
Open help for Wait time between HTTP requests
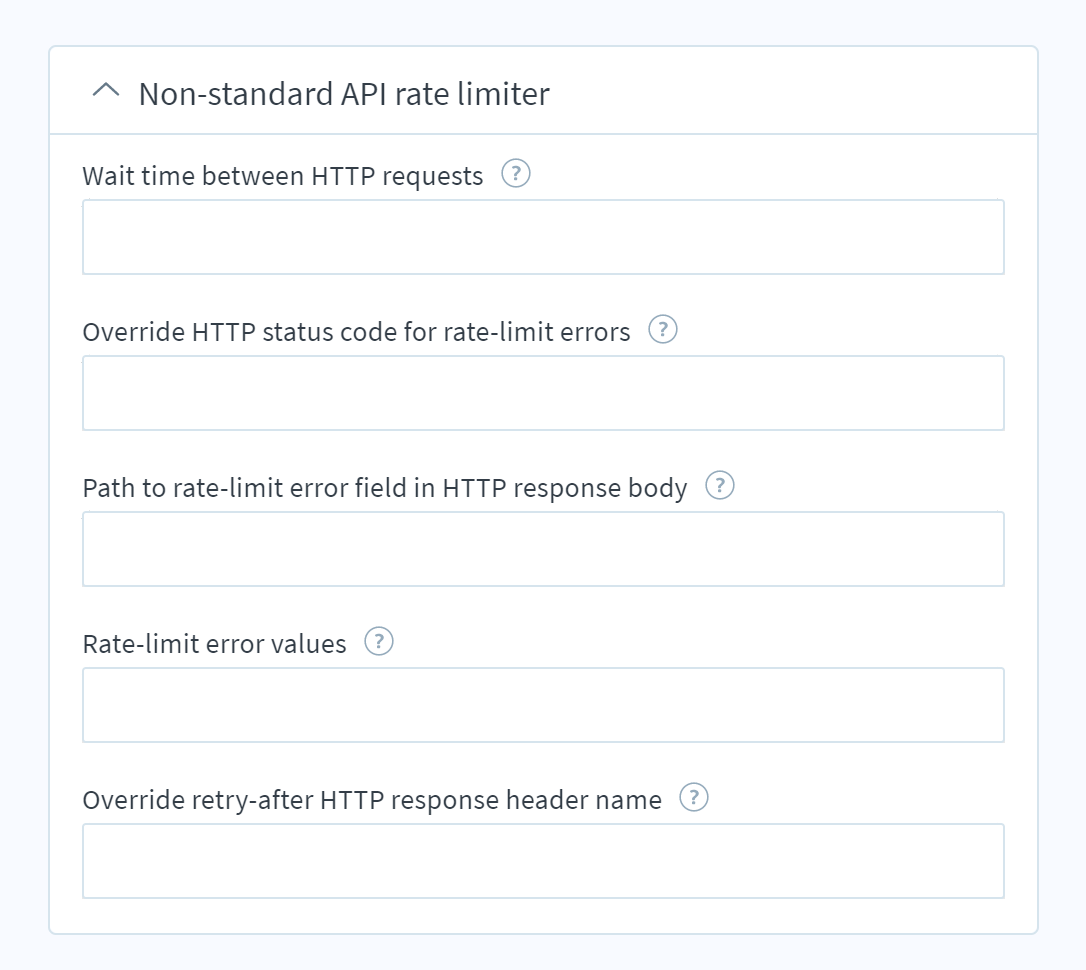point(516,174)
